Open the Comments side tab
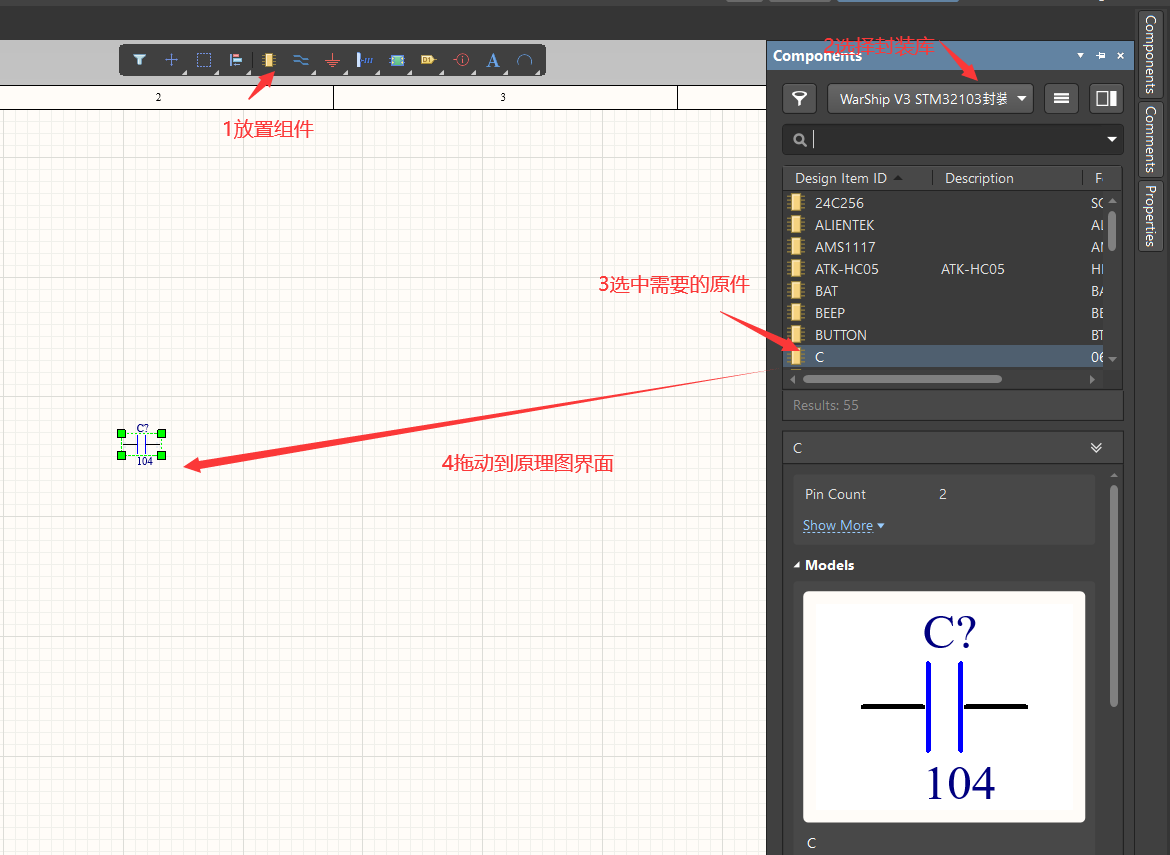The width and height of the screenshot is (1170, 855). (1150, 139)
